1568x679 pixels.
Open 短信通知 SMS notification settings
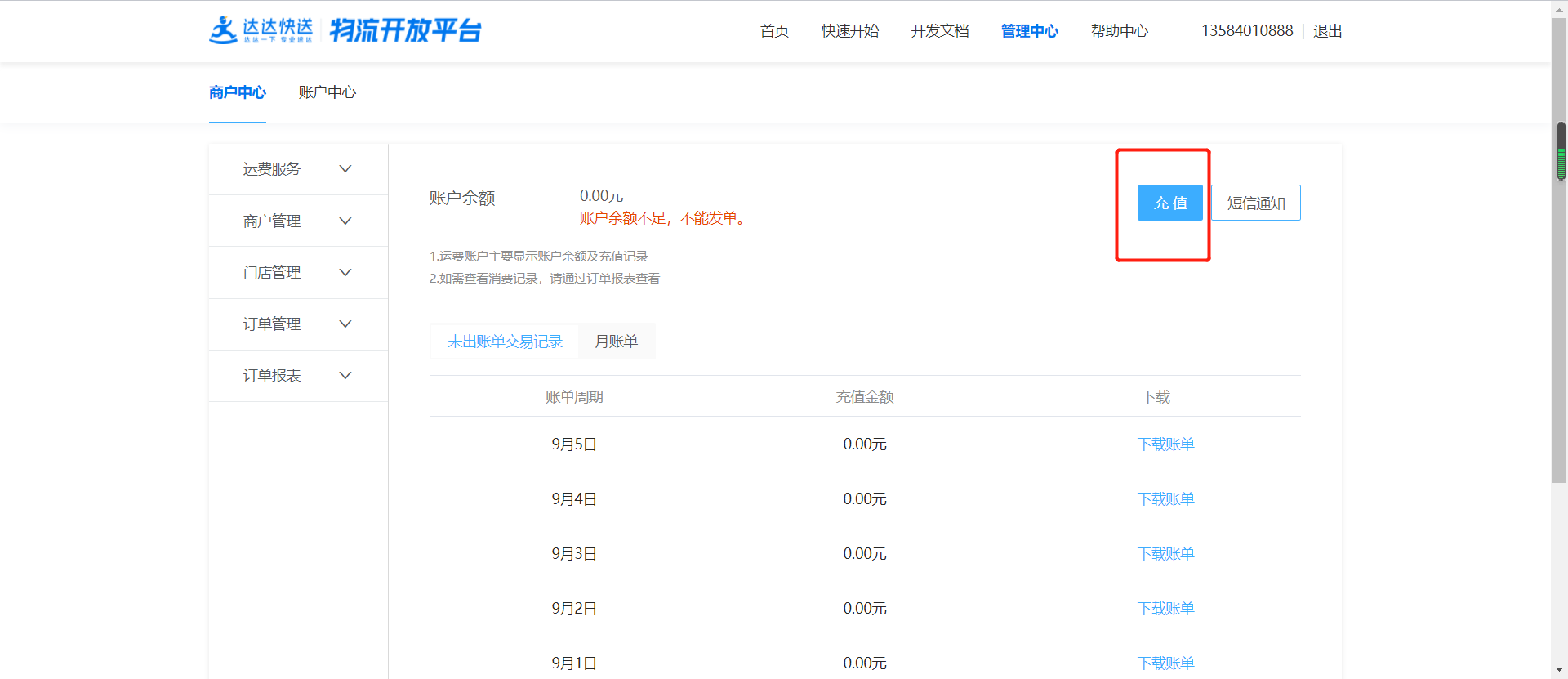click(x=1255, y=203)
